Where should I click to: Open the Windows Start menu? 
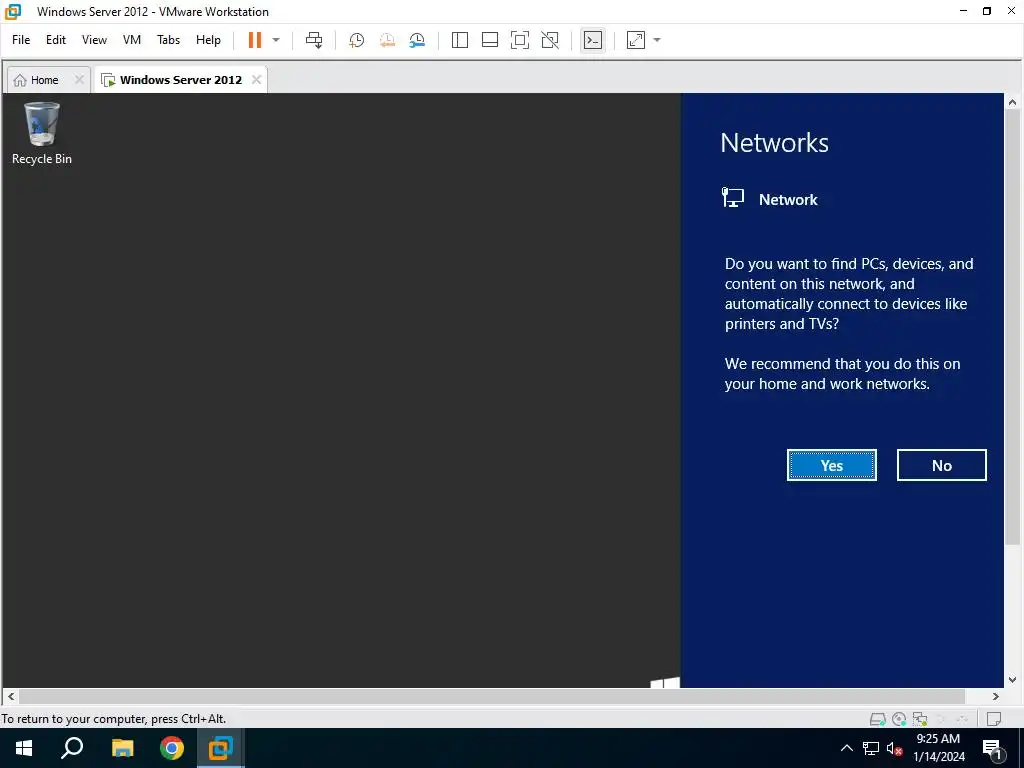tap(24, 748)
